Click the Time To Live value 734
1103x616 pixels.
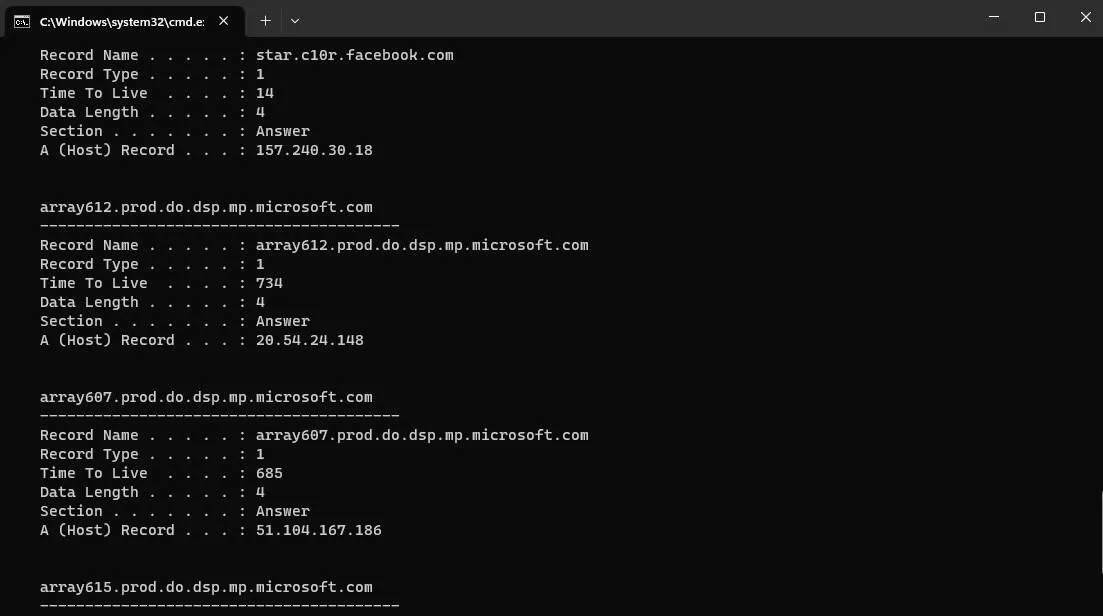[269, 283]
